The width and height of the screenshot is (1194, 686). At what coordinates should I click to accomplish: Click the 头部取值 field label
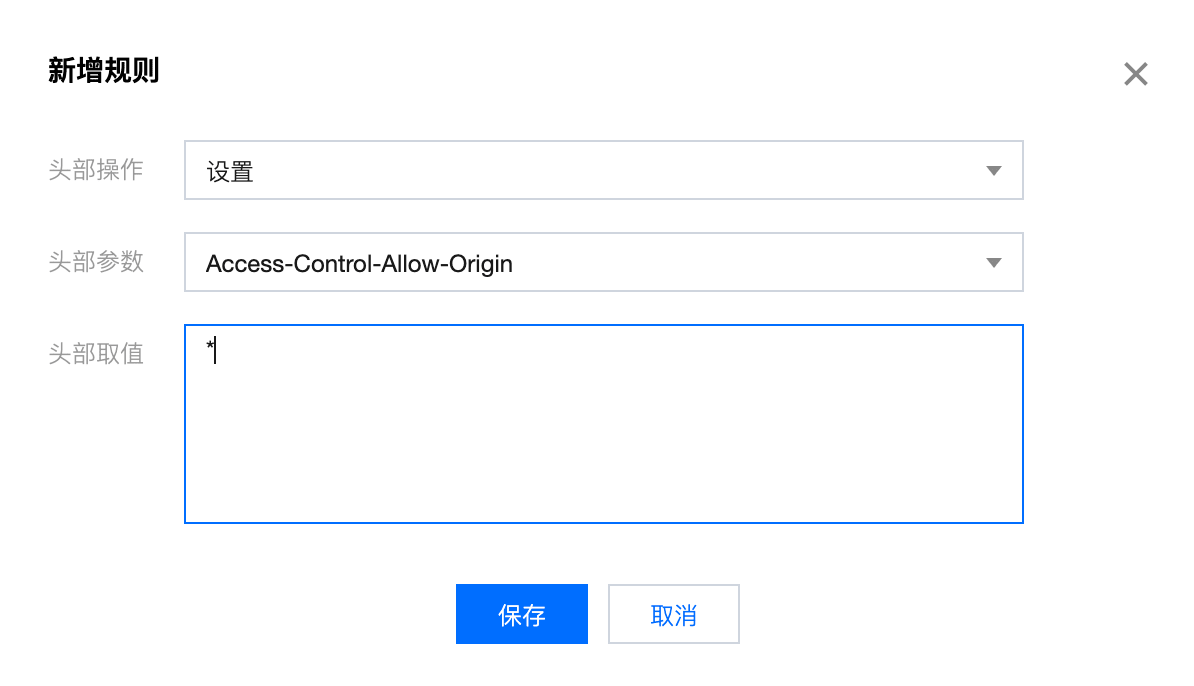[96, 354]
